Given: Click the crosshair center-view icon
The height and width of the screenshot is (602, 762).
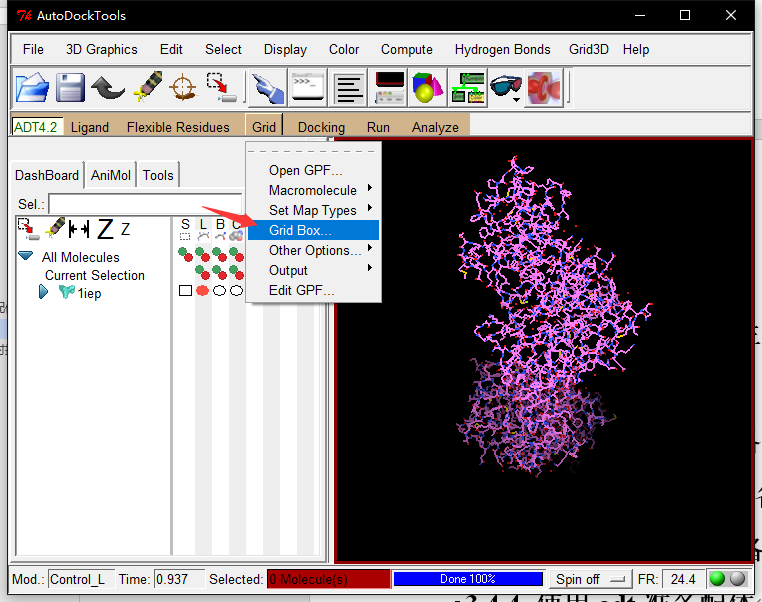Looking at the screenshot, I should pyautogui.click(x=183, y=88).
